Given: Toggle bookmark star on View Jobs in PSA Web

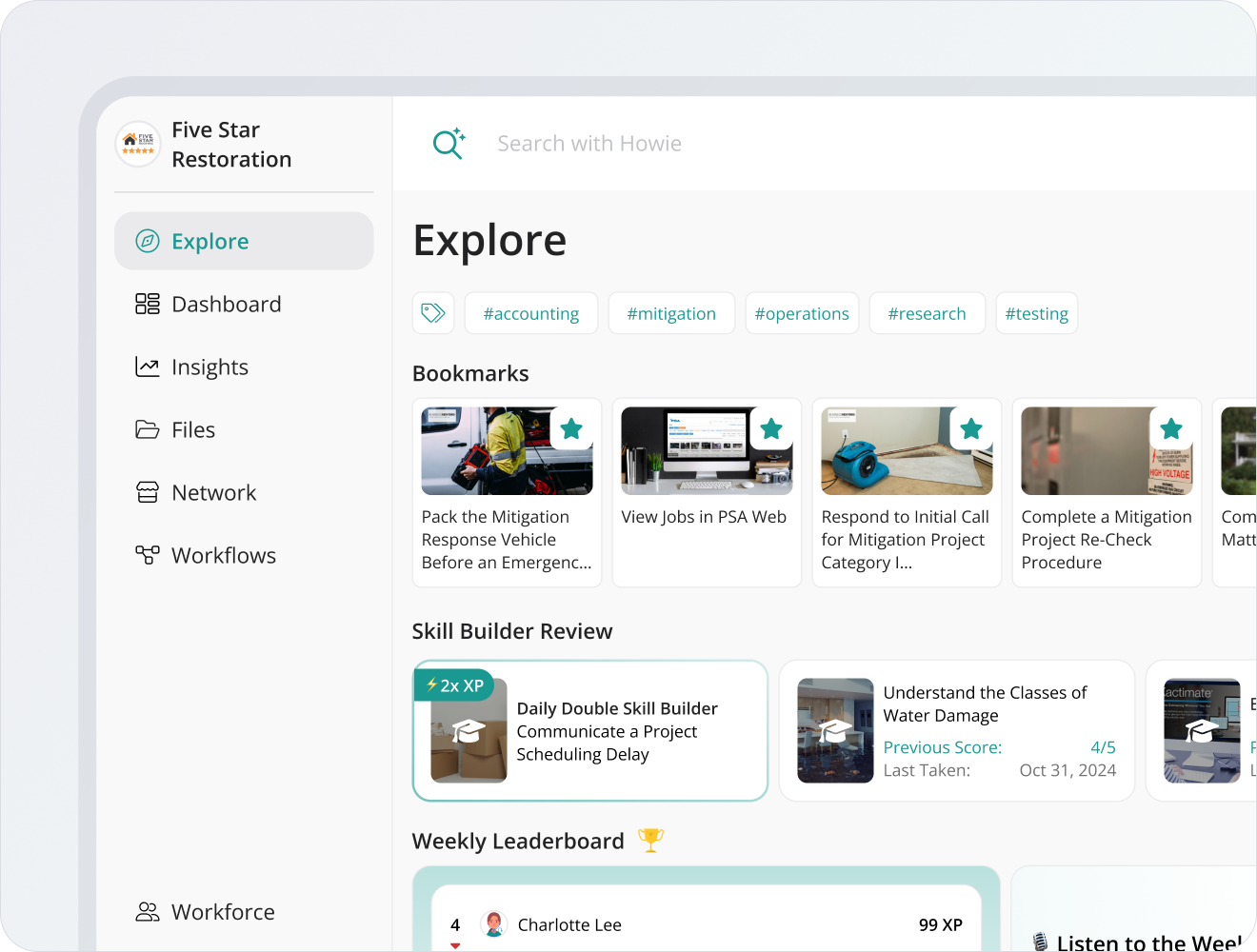Looking at the screenshot, I should (x=771, y=429).
